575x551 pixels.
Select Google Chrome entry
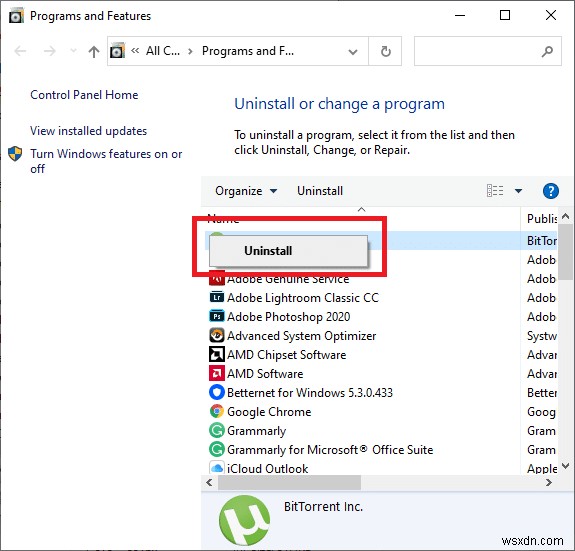[x=269, y=412]
